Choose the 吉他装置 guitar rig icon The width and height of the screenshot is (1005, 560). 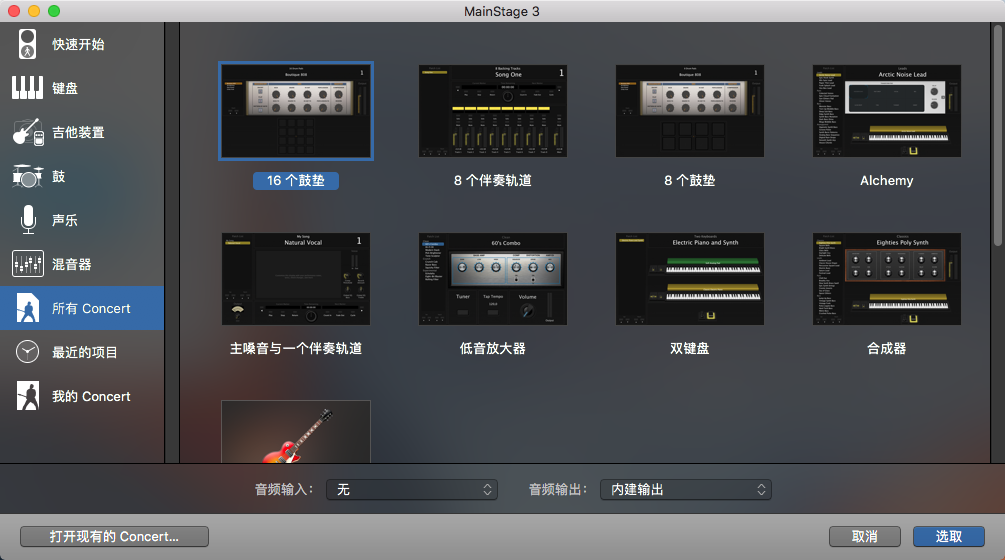pos(28,132)
